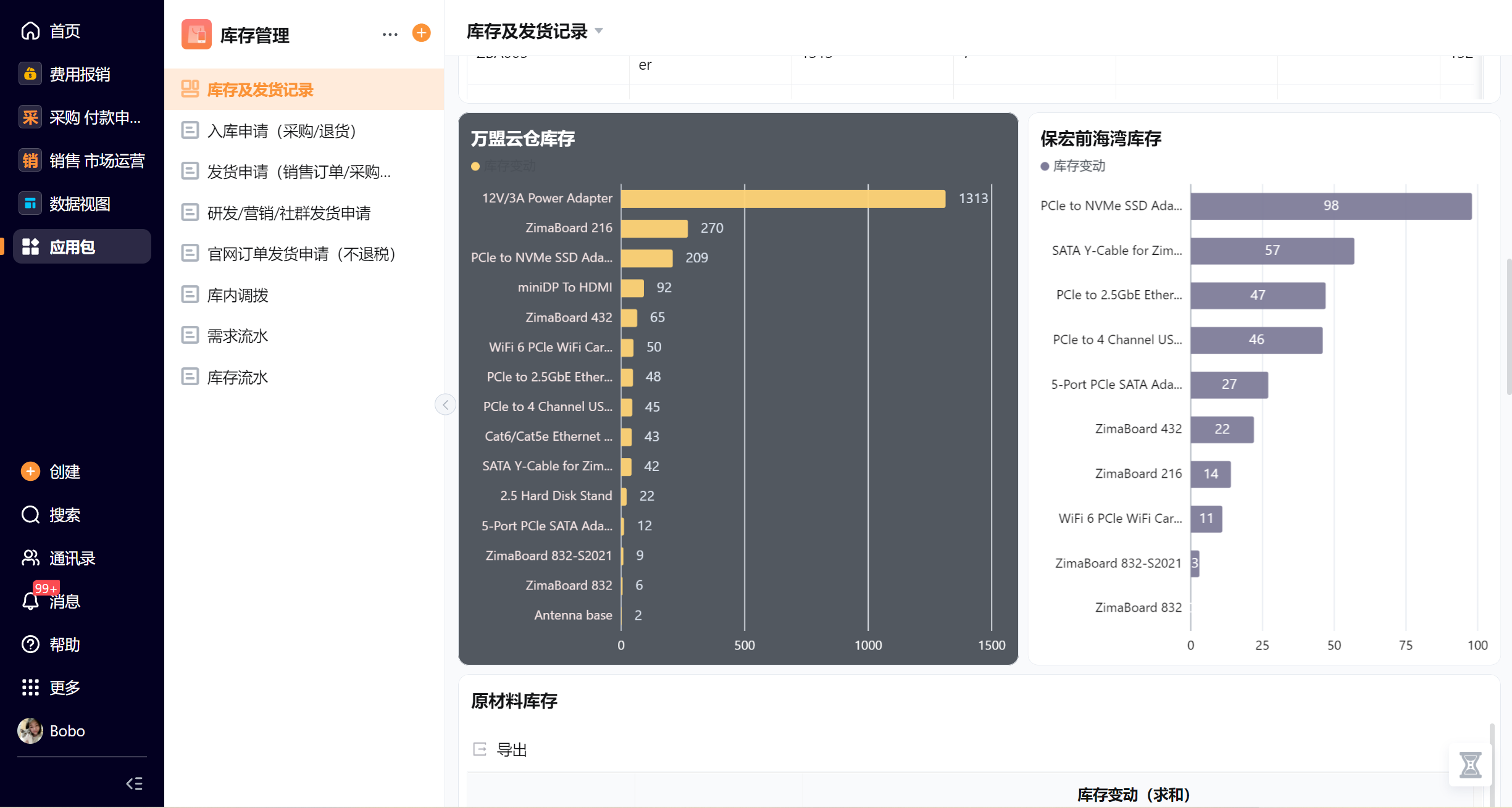Click PCIe to 2.5GbE purple bar 47

pos(1258,295)
